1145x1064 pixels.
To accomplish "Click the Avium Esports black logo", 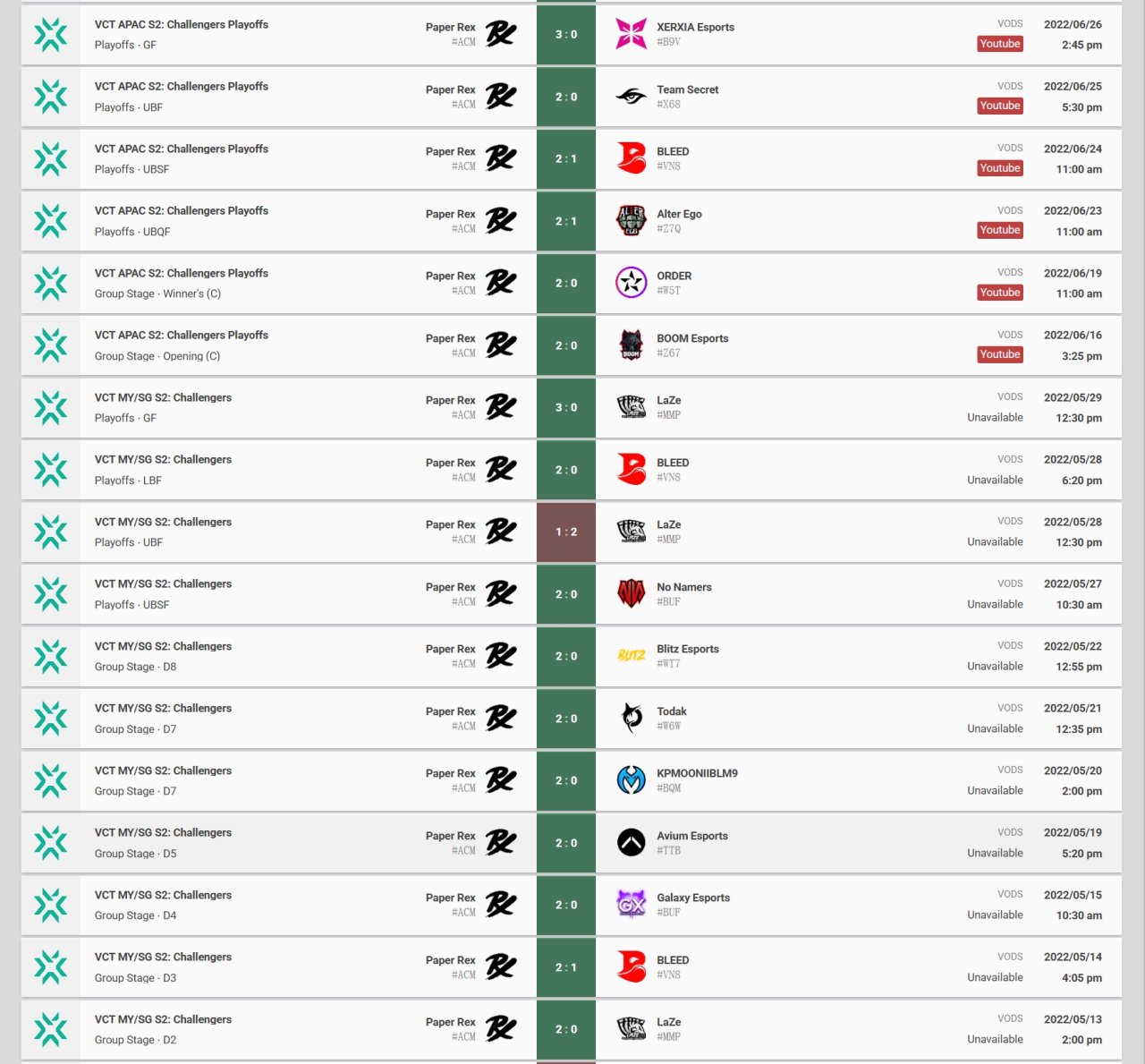I will (x=631, y=843).
